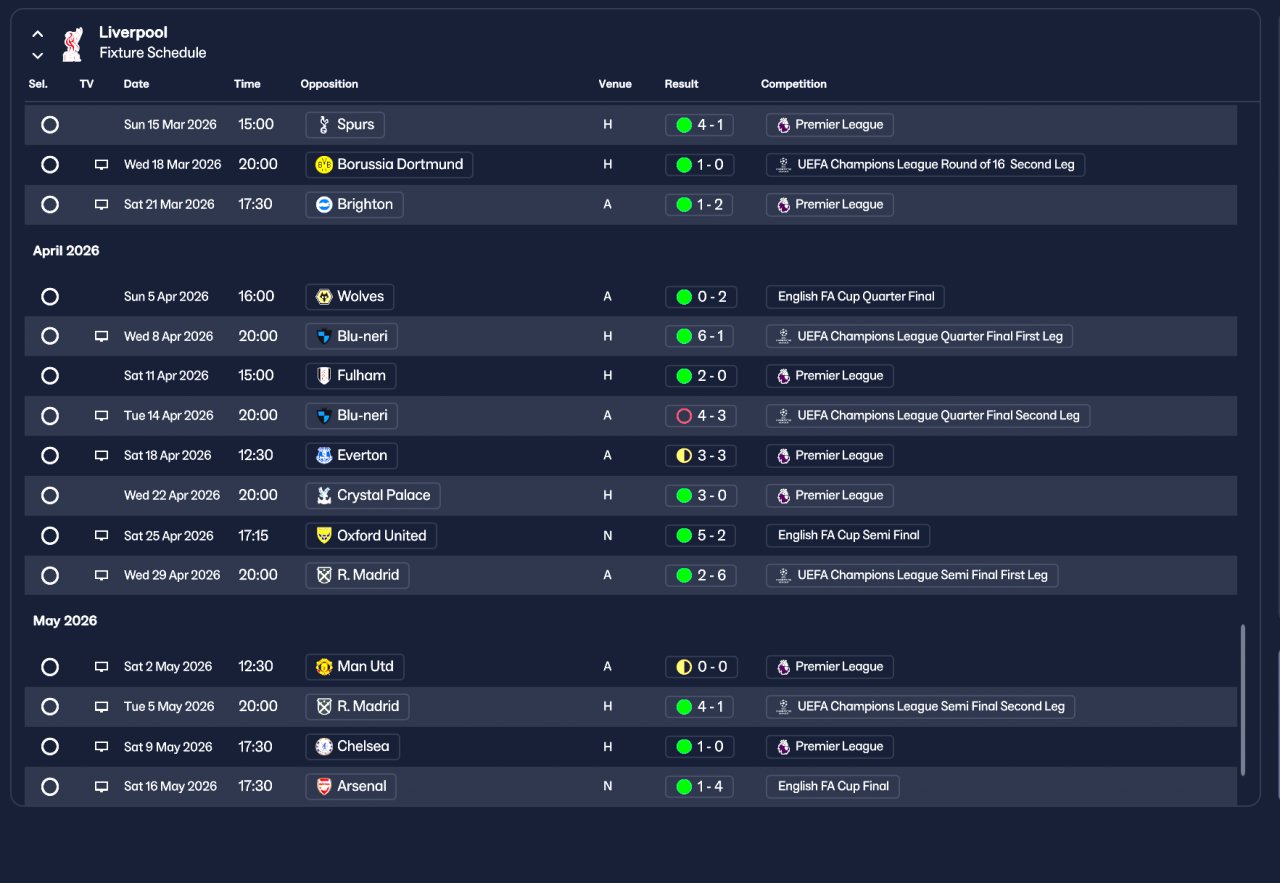
Task: Click the Crystal Palace club badge
Action: (x=323, y=496)
